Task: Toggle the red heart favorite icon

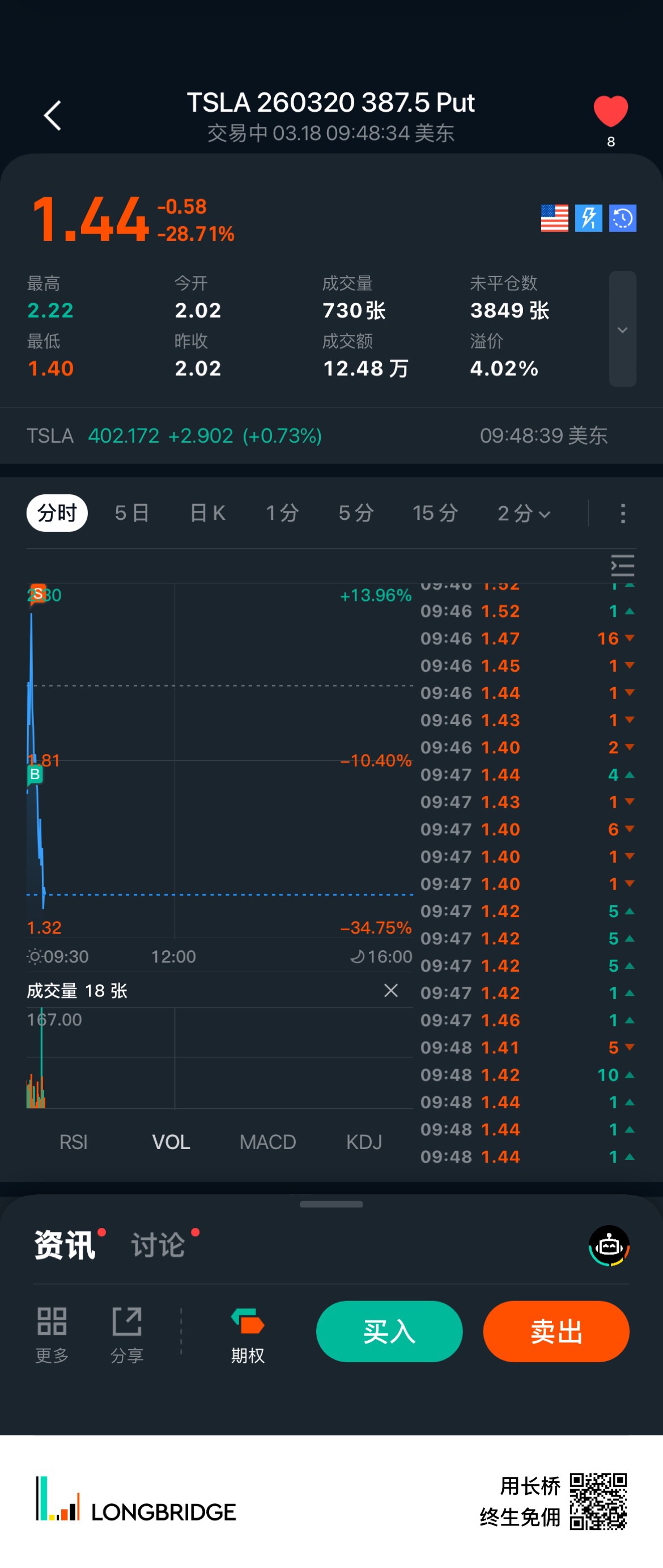Action: click(x=610, y=113)
